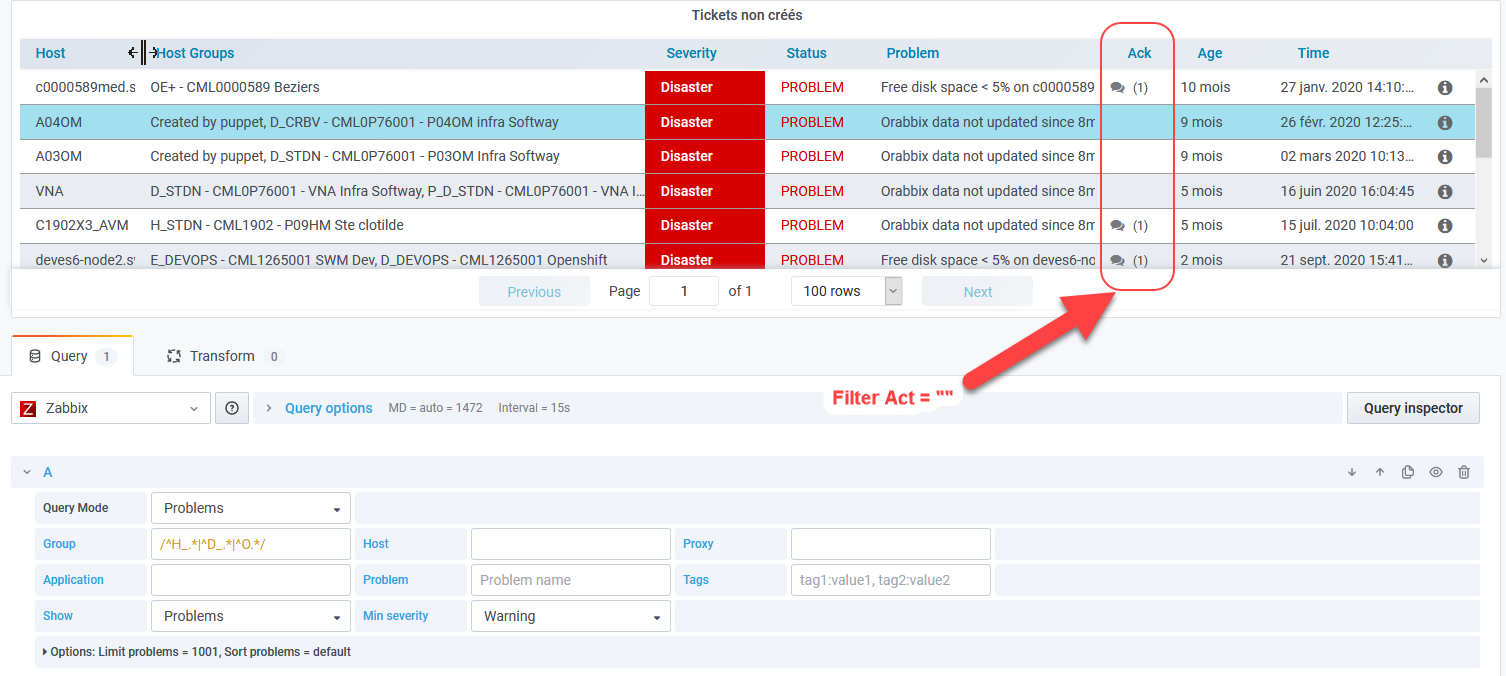Open the Zabbix datasource help icon
The width and height of the screenshot is (1506, 676).
231,407
